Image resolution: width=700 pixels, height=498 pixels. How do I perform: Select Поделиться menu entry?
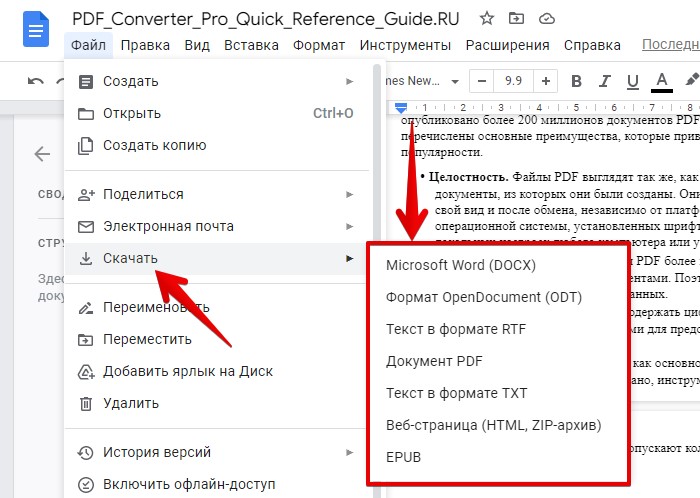click(x=216, y=195)
